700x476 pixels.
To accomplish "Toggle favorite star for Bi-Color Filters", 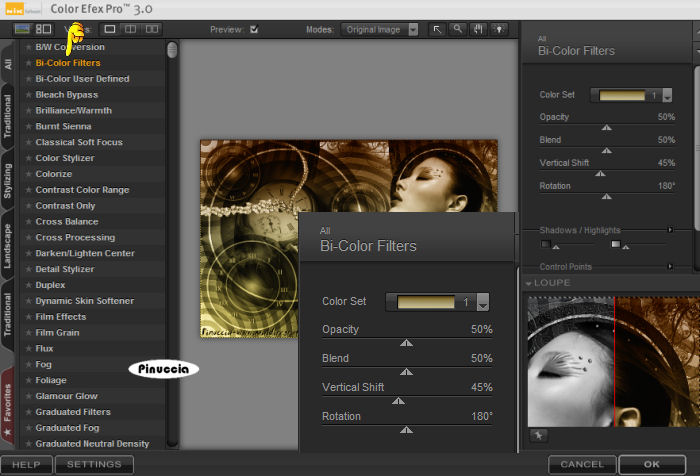I will click(x=29, y=63).
